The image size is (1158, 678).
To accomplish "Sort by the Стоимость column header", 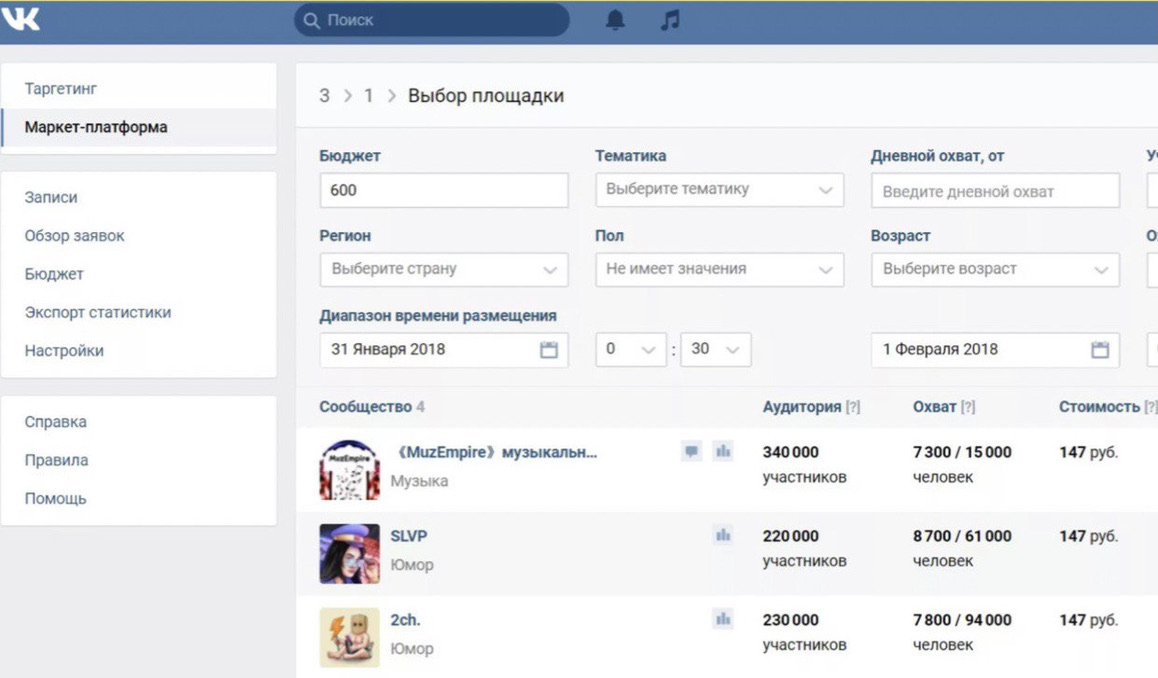I will (x=1100, y=407).
